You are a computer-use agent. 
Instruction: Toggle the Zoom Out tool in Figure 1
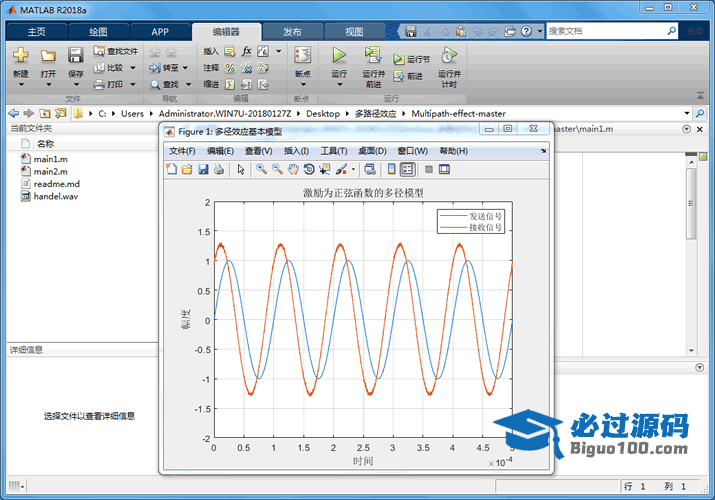pos(277,170)
